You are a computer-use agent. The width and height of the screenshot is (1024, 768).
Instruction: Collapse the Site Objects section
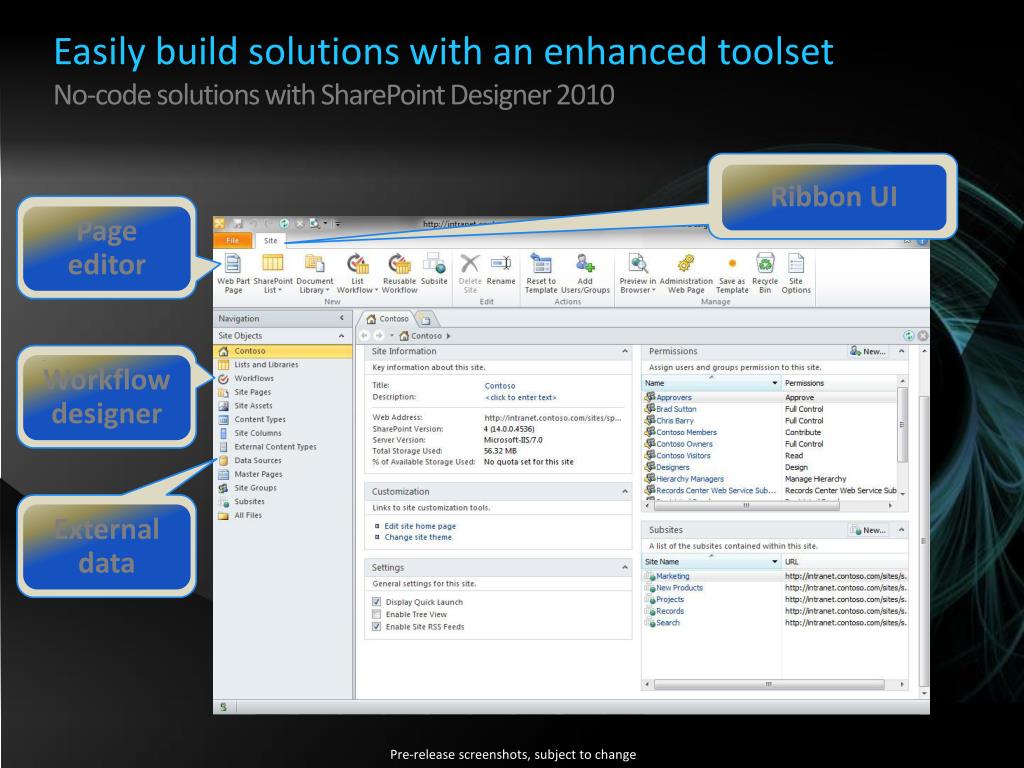[342, 336]
